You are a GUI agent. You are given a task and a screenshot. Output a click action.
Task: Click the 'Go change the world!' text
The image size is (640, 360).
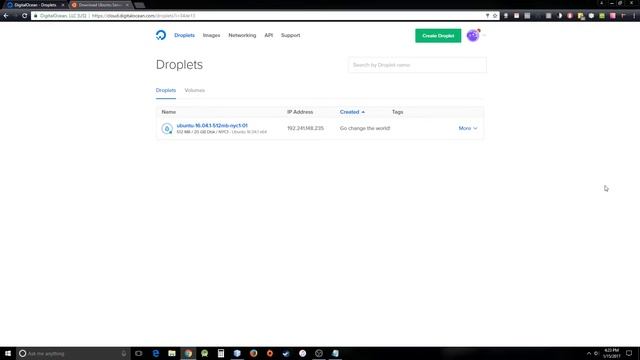365,128
